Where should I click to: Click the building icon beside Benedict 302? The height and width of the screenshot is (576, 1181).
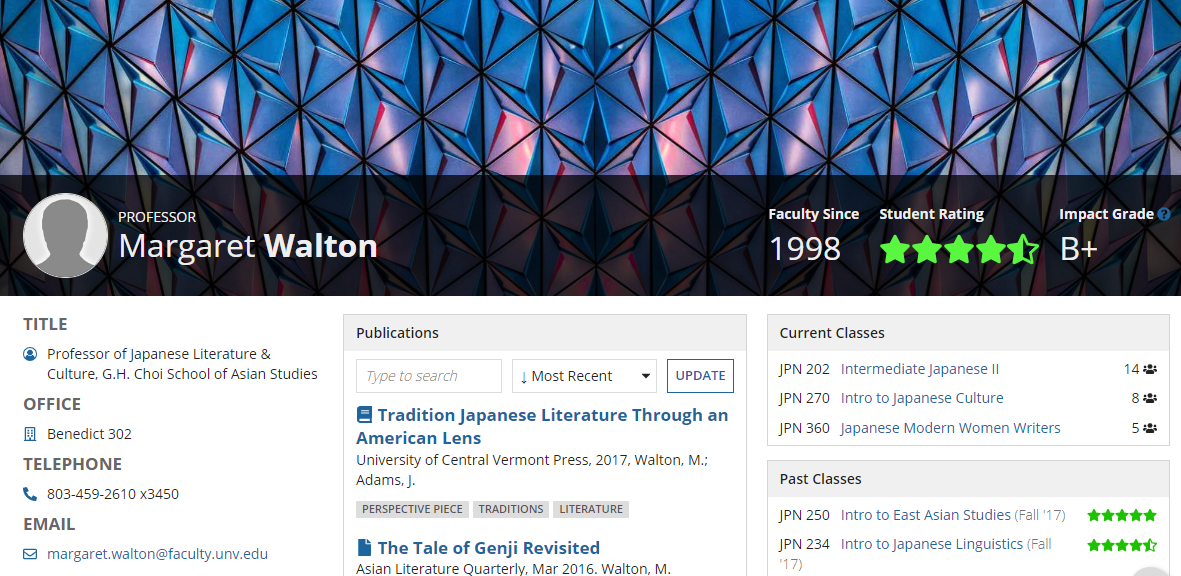click(30, 434)
